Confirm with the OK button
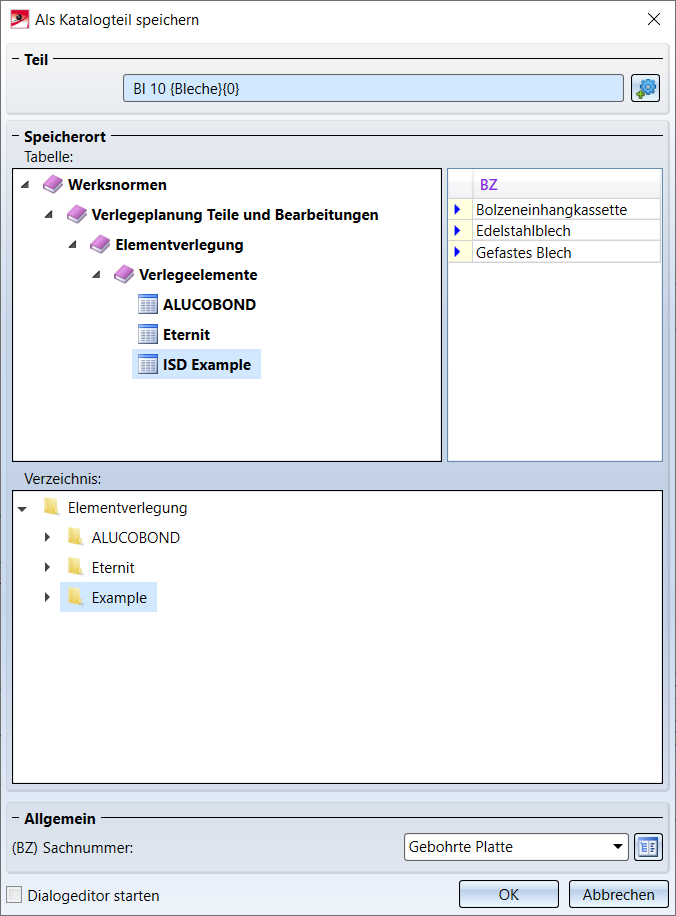Viewport: 676px width, 916px height. [x=509, y=895]
